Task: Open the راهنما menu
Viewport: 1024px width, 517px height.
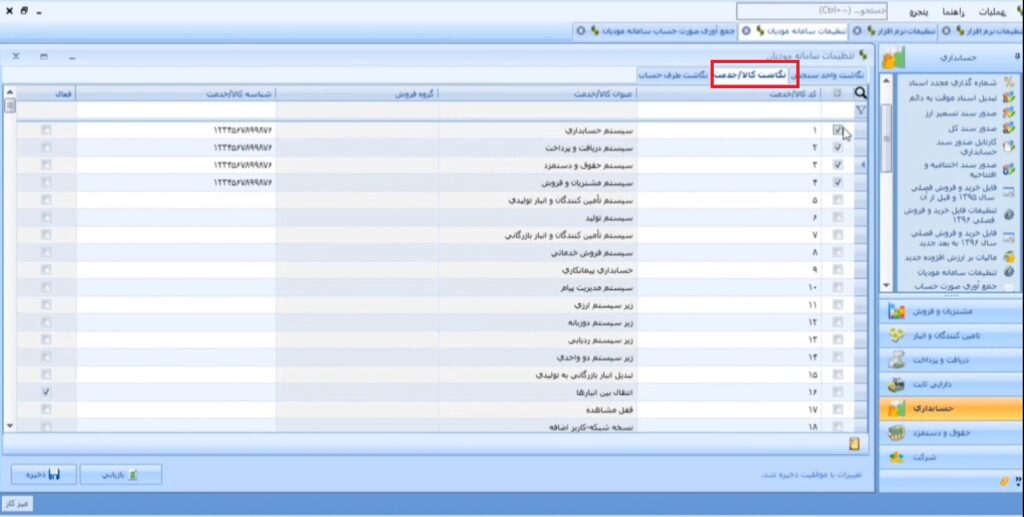Action: [955, 12]
